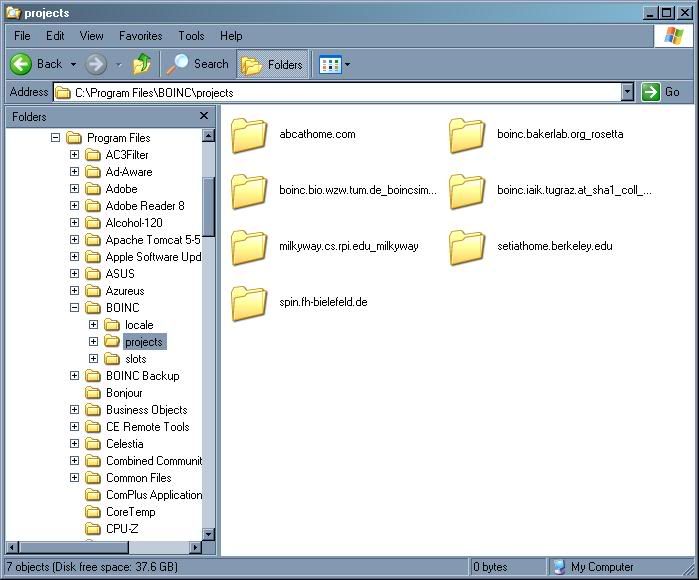
Task: Collapse the Program Files tree node
Action: [x=55, y=138]
